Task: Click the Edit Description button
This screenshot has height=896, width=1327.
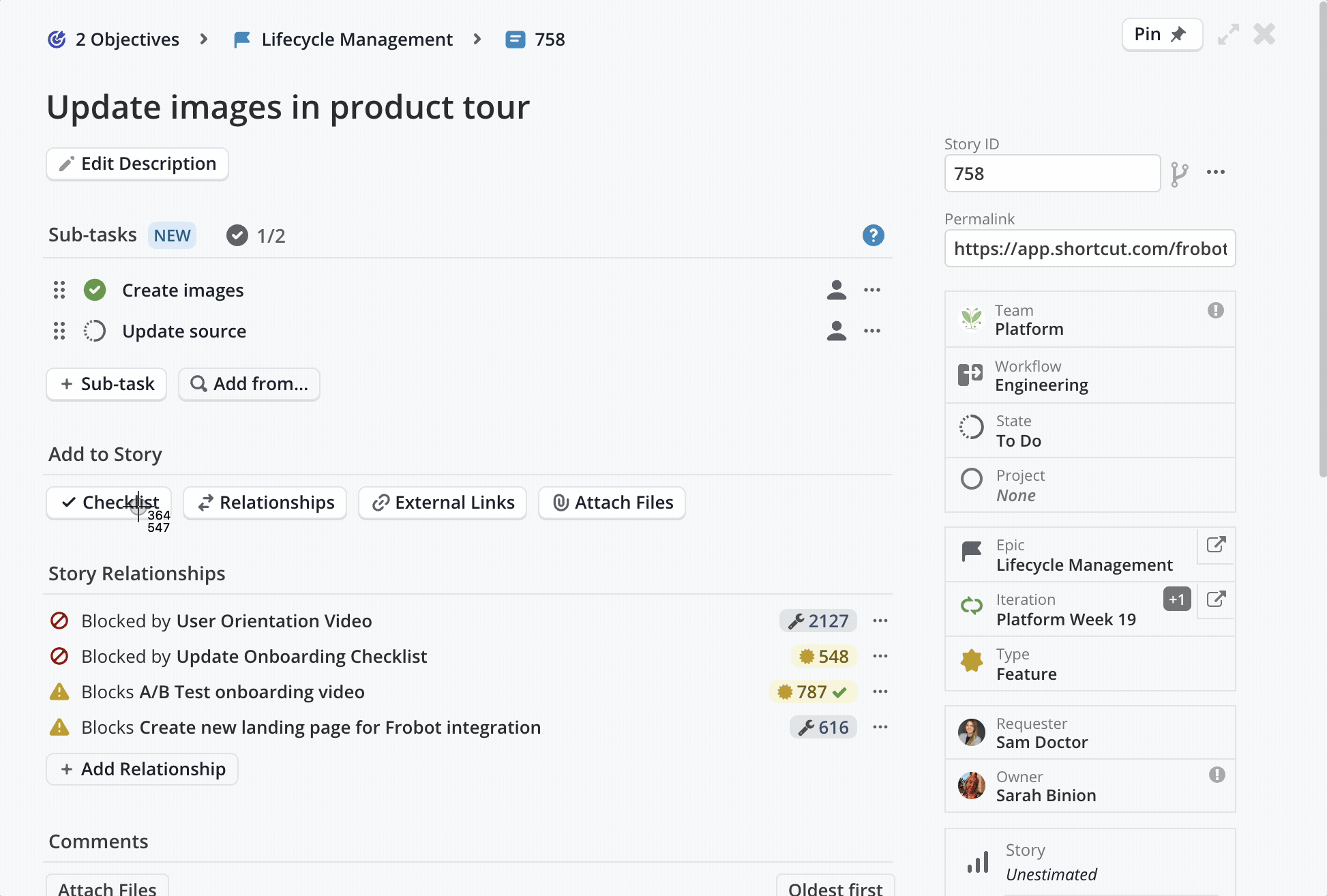Action: click(x=136, y=164)
